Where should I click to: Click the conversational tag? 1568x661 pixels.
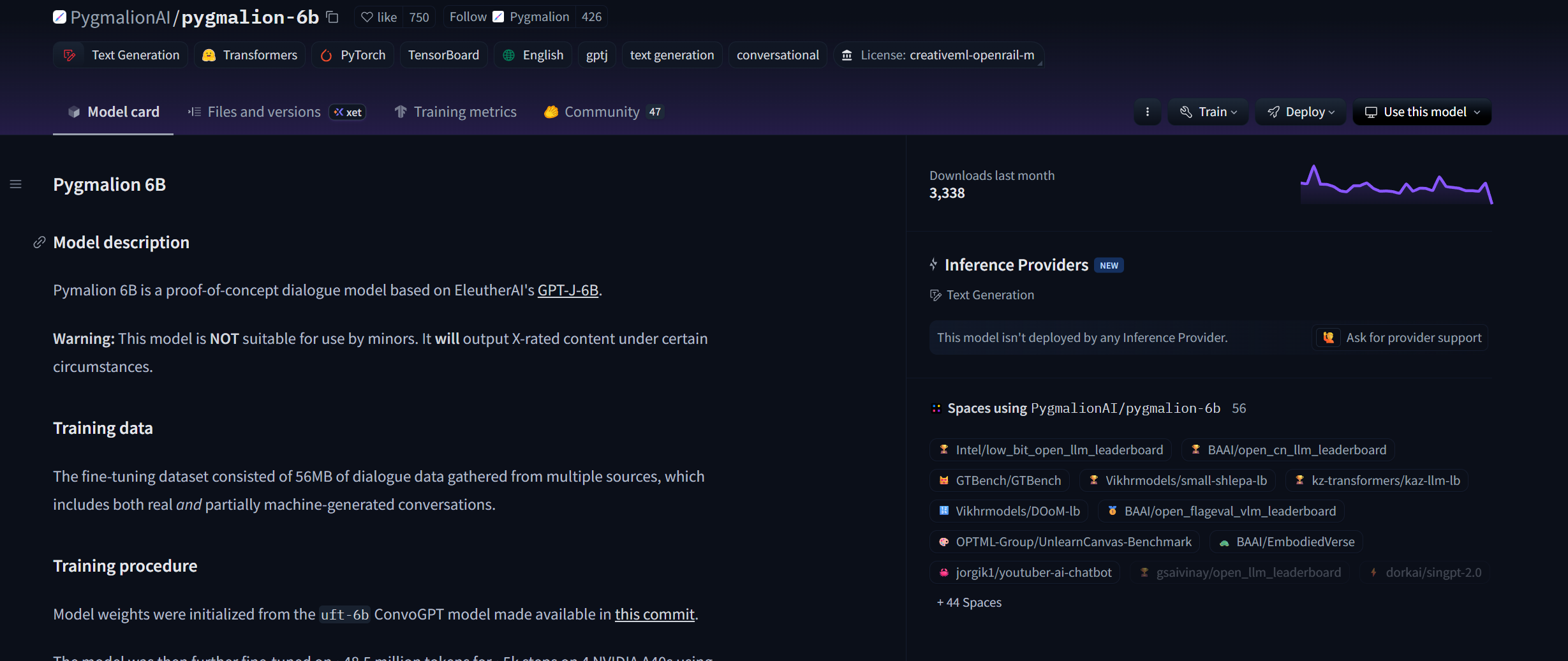[778, 55]
